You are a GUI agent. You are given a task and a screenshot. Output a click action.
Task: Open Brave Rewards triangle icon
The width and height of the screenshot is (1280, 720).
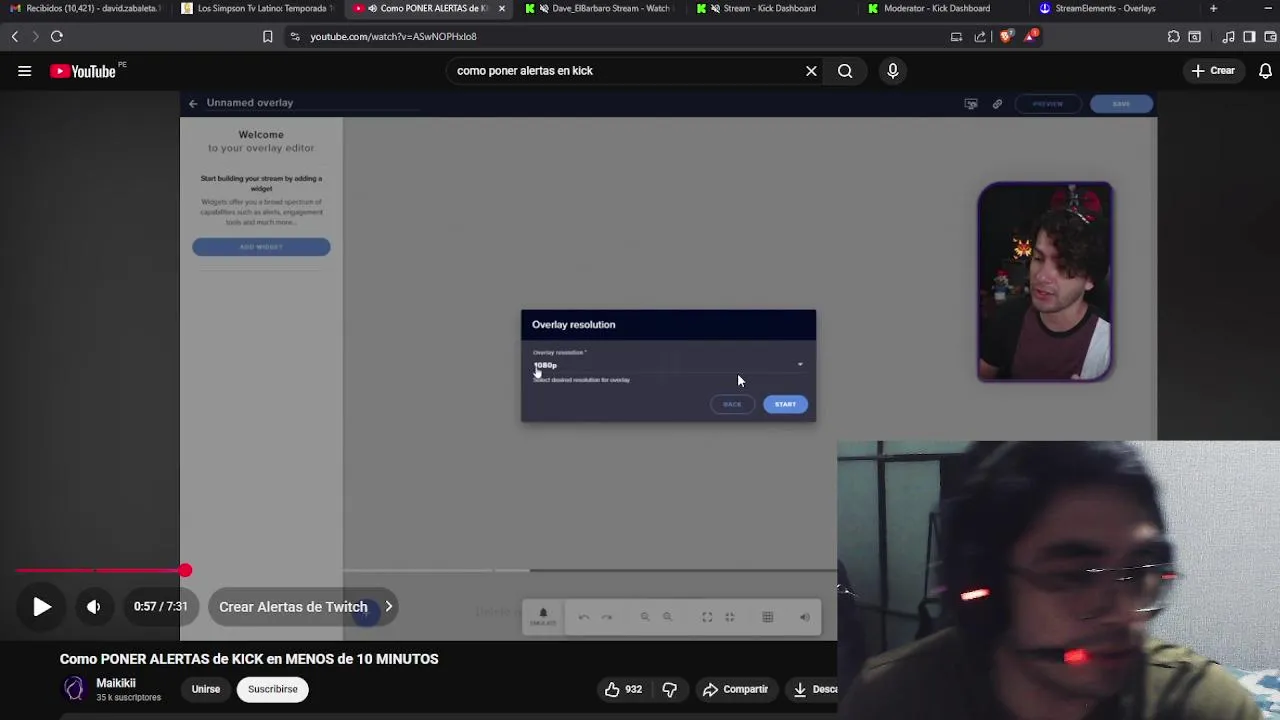point(1030,36)
